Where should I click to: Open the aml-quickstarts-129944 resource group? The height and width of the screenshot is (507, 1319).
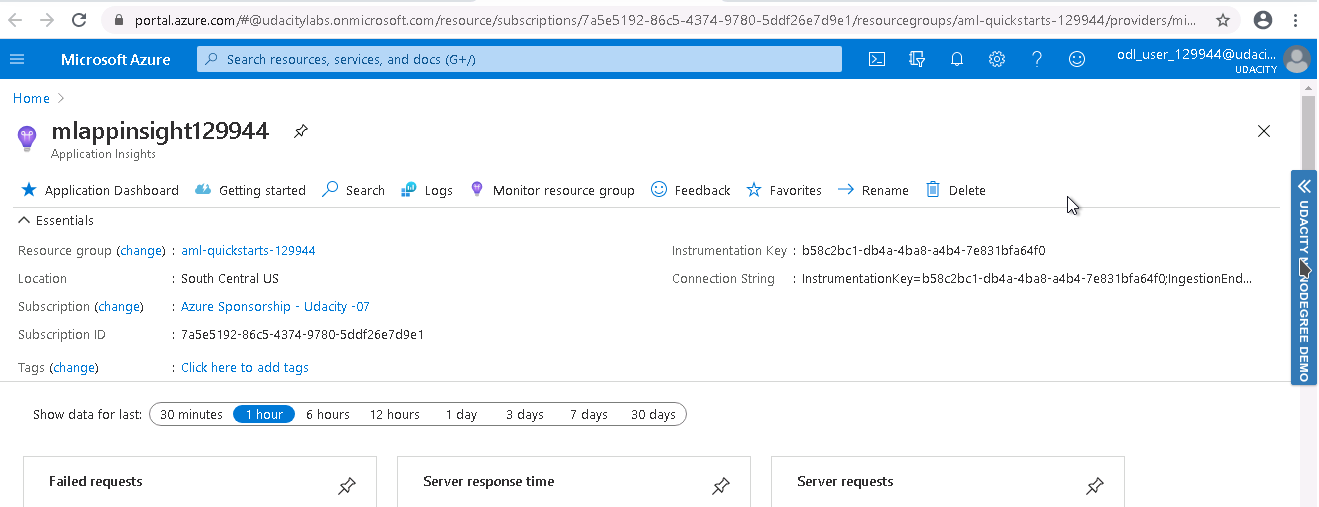[248, 251]
